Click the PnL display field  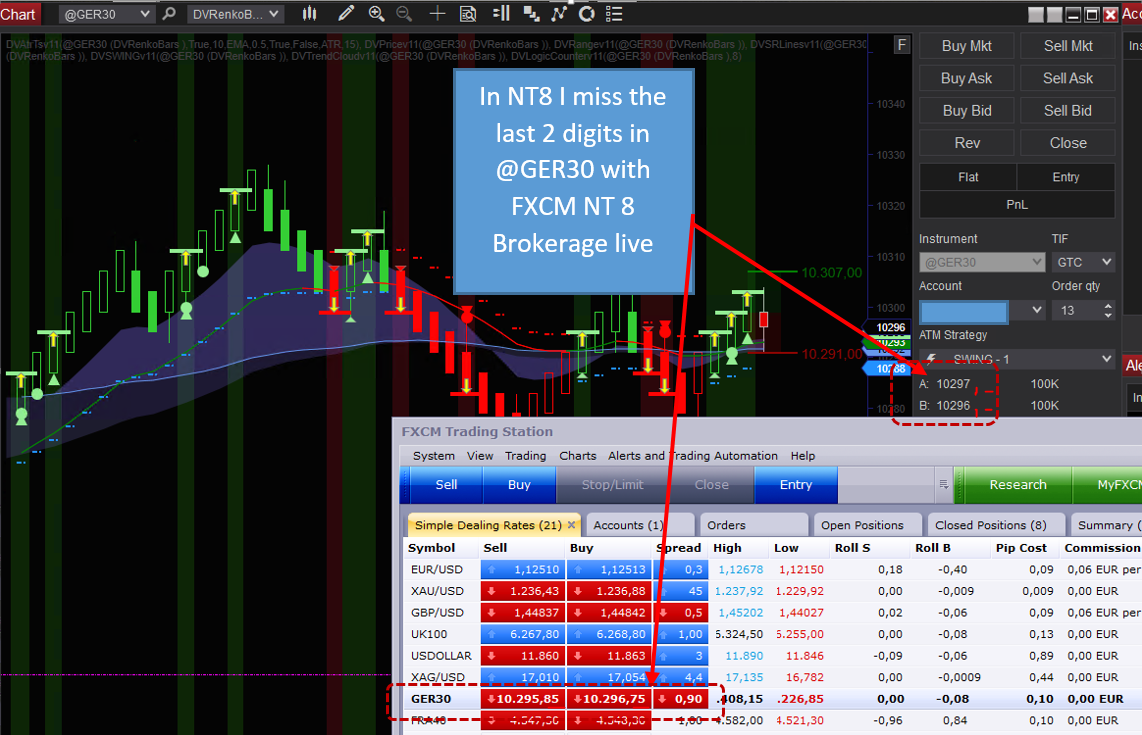click(1017, 205)
